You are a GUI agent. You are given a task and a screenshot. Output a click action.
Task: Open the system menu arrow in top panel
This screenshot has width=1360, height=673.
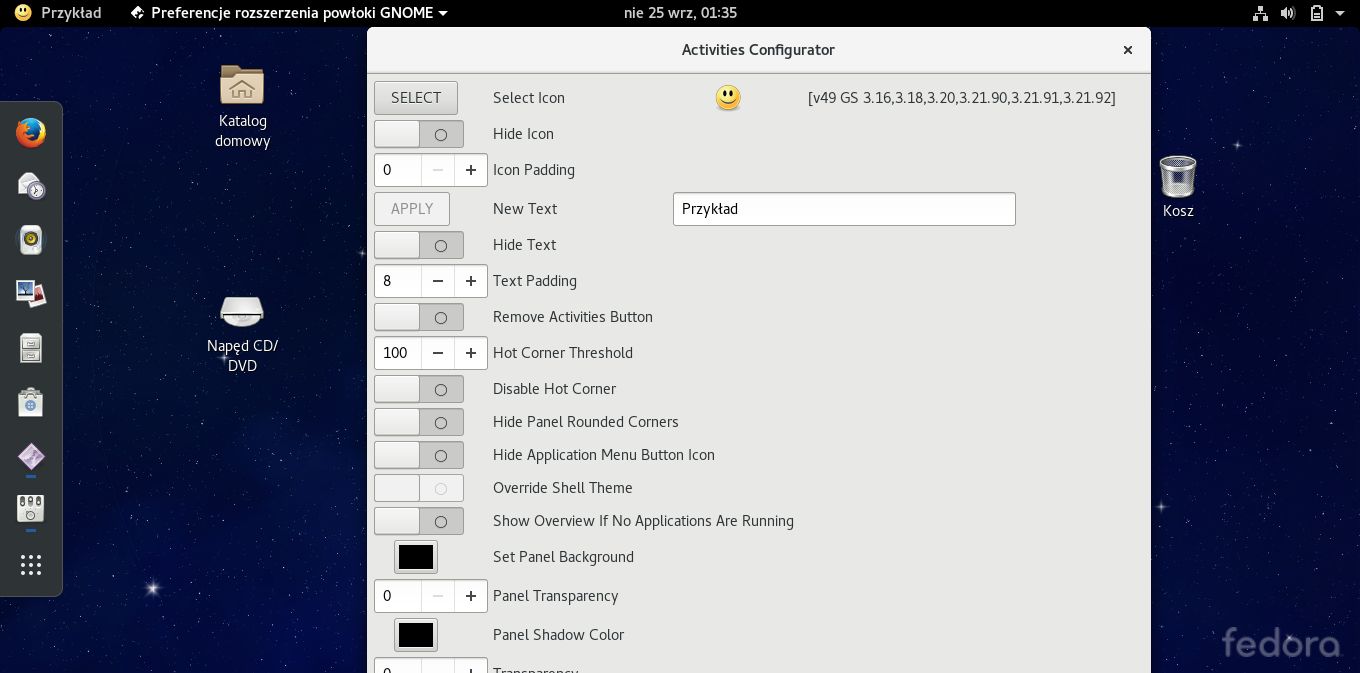click(x=1340, y=13)
